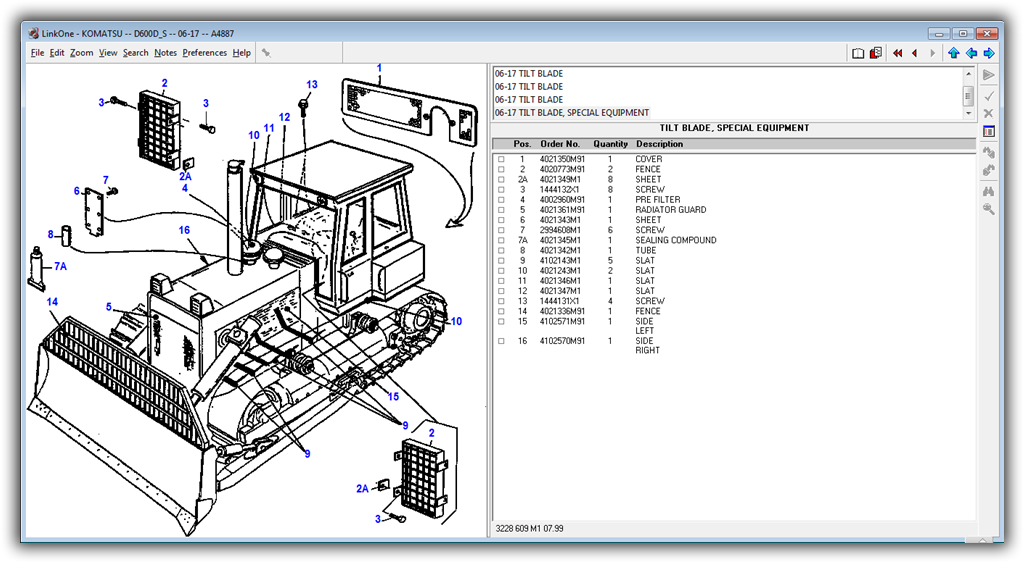Image resolution: width=1024 pixels, height=563 pixels.
Task: Click the page list scroll-up arrow
Action: click(x=968, y=74)
